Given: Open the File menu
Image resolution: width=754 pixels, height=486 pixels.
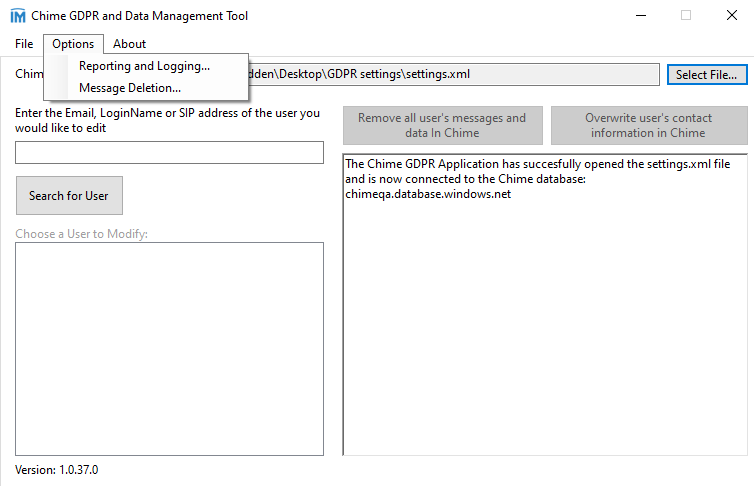Looking at the screenshot, I should [24, 44].
